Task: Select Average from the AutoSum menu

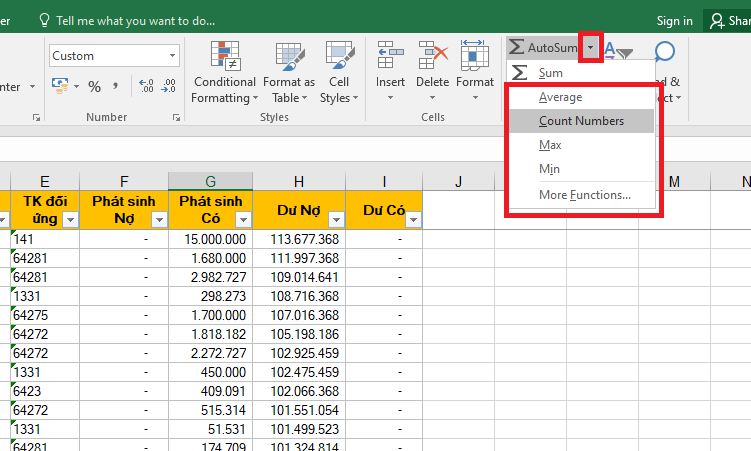Action: (560, 97)
